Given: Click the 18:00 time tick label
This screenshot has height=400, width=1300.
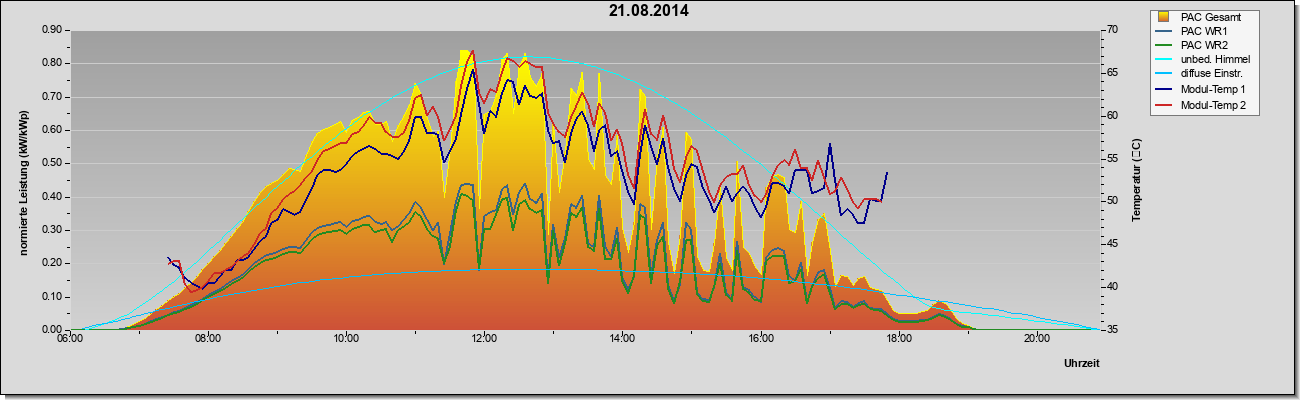Looking at the screenshot, I should coord(899,339).
